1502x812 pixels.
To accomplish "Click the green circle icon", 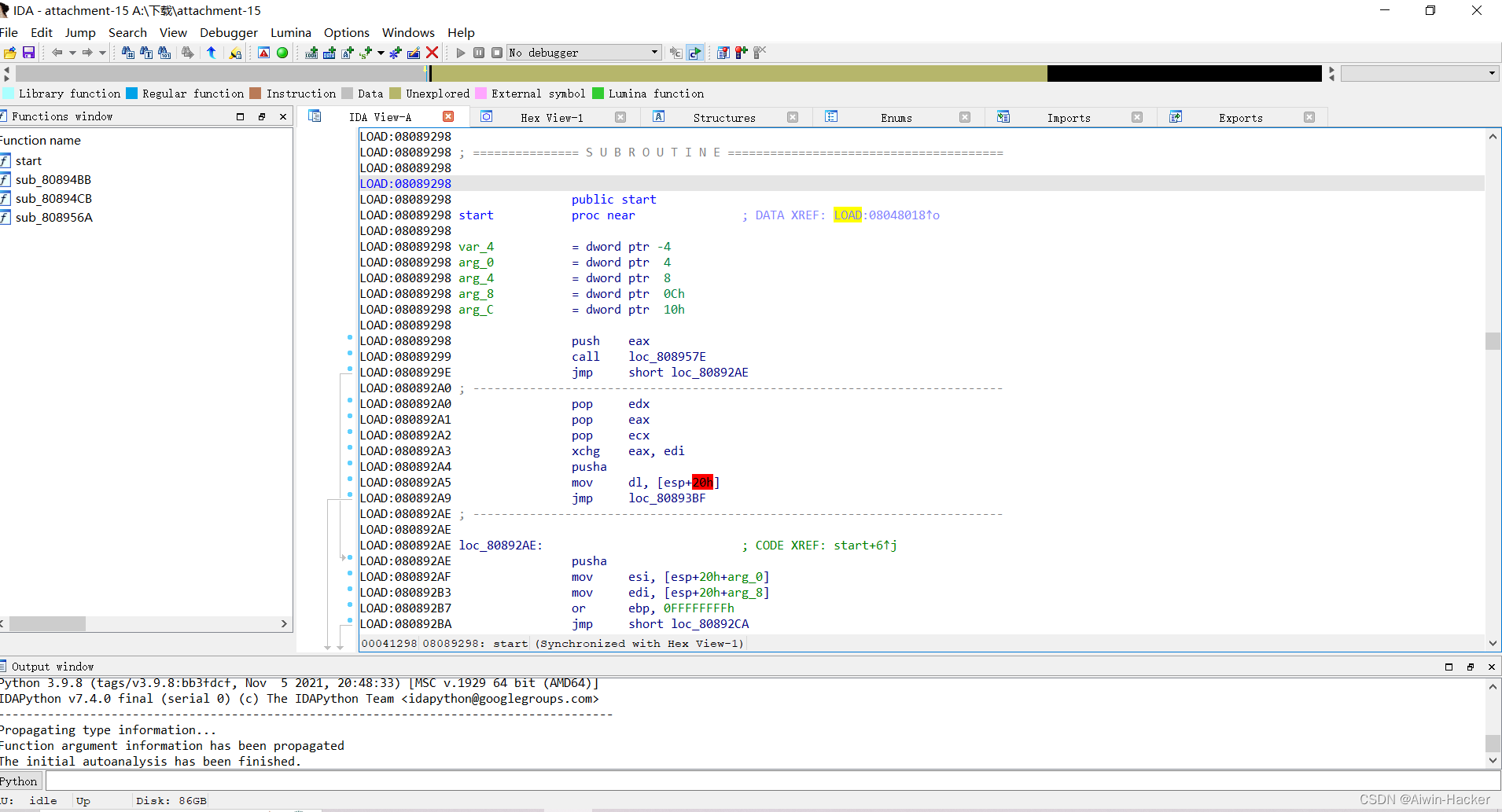I will point(282,53).
